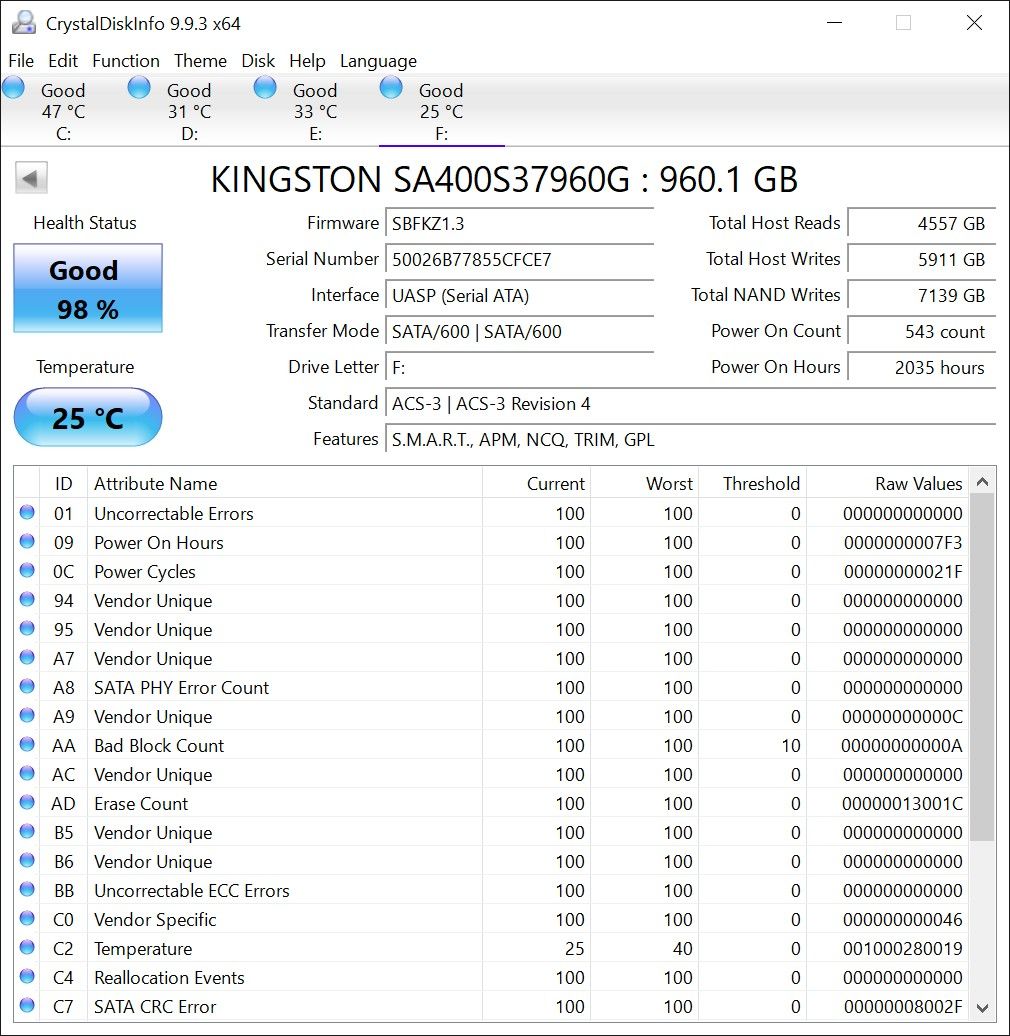Click the Serial Number field 50026B77855CFCE7

(x=519, y=260)
